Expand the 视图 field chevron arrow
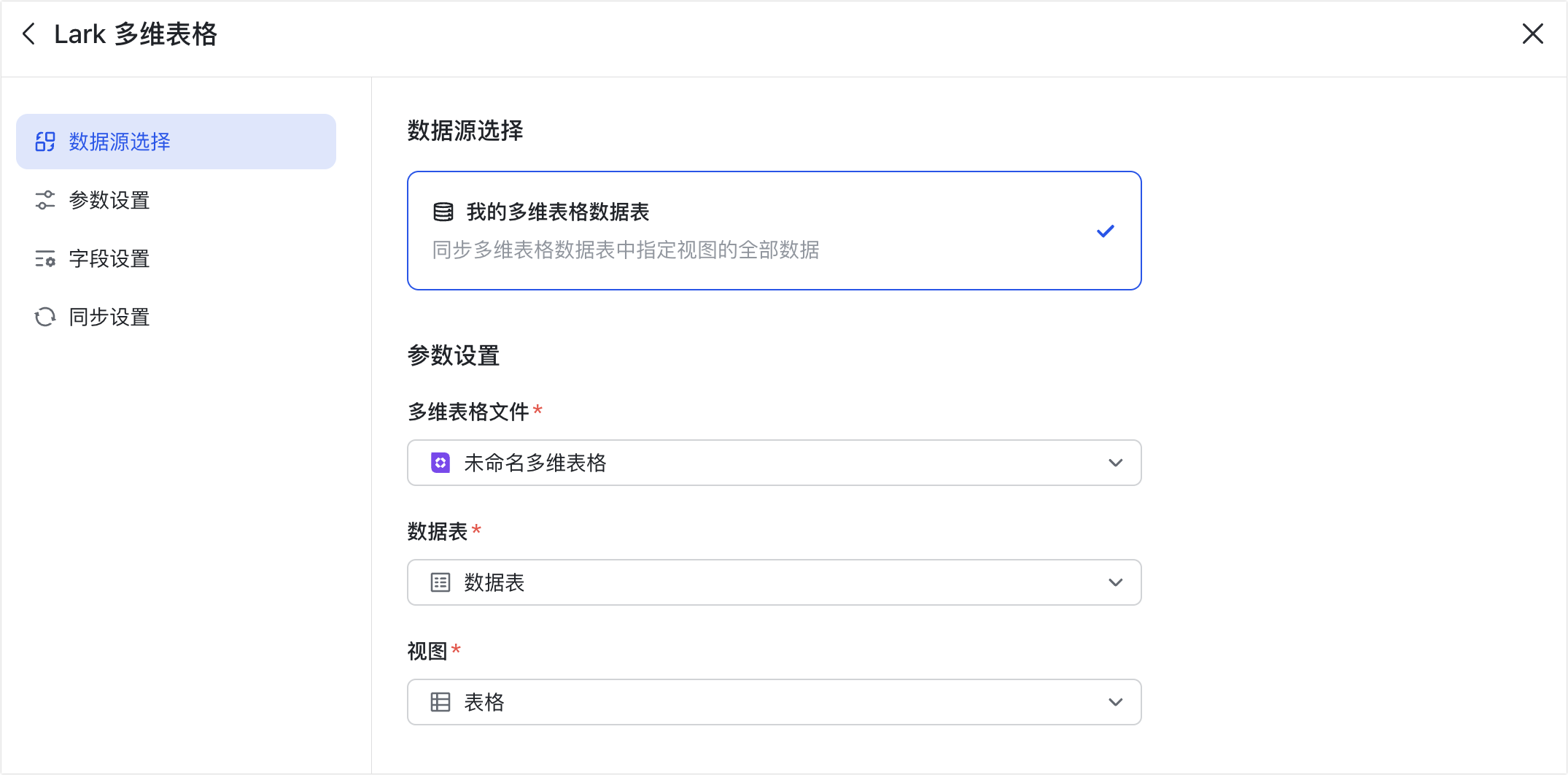Screen dimensions: 1568x775 click(1115, 702)
